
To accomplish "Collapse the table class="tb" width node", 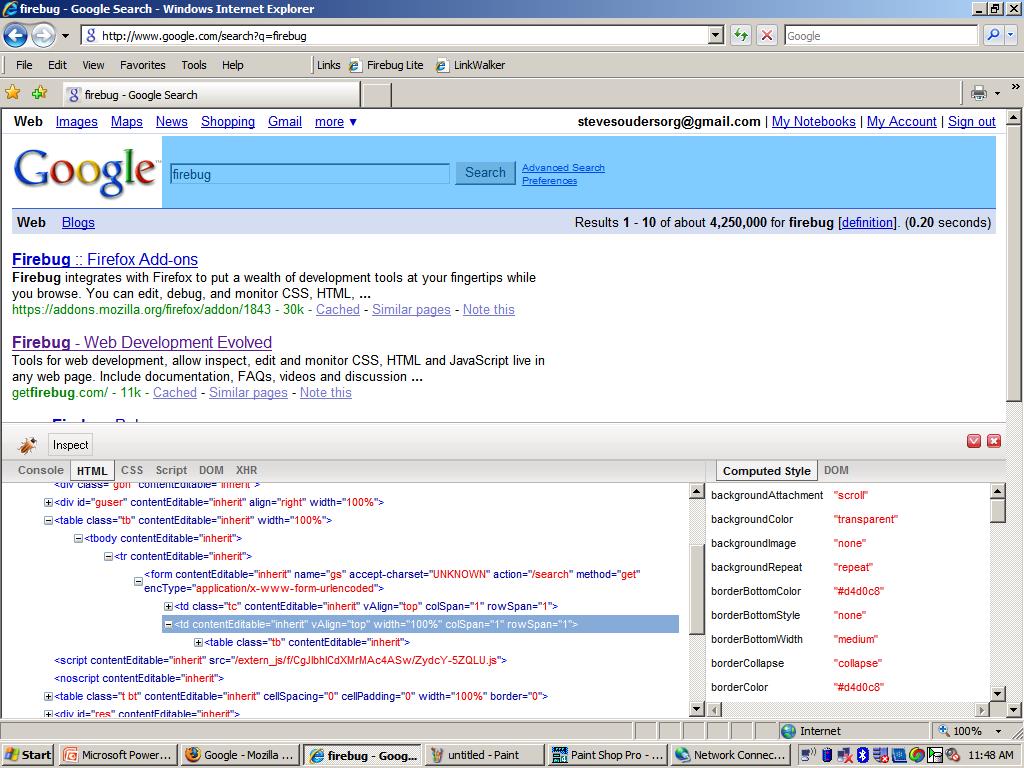I will click(48, 521).
